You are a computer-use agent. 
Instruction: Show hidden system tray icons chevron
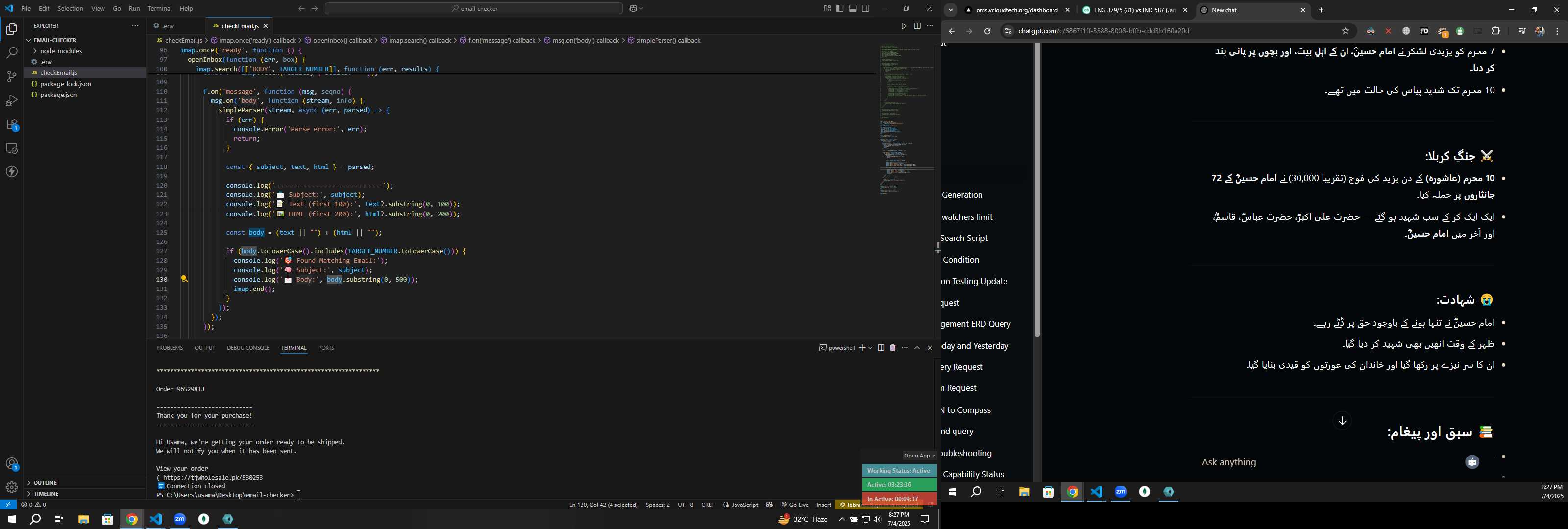tap(842, 519)
